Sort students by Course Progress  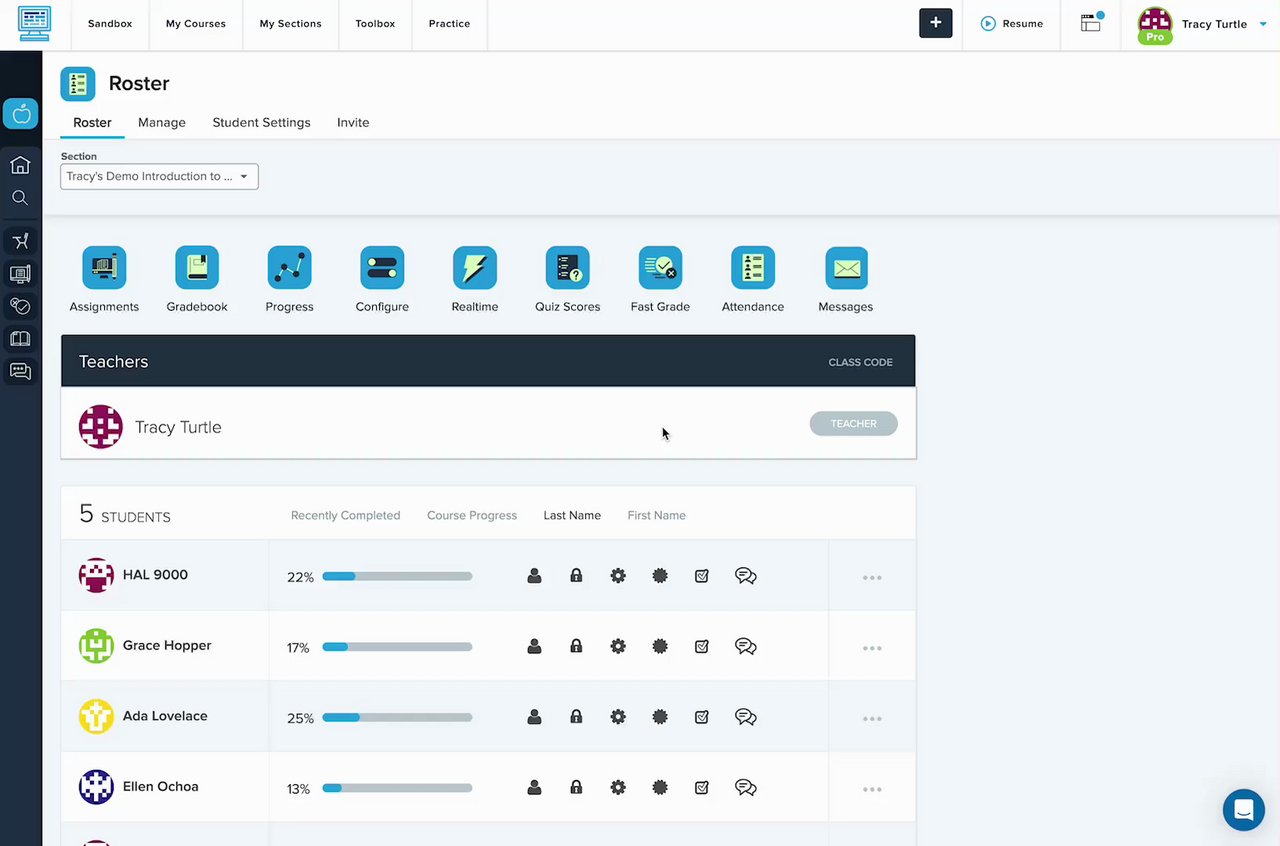[472, 515]
